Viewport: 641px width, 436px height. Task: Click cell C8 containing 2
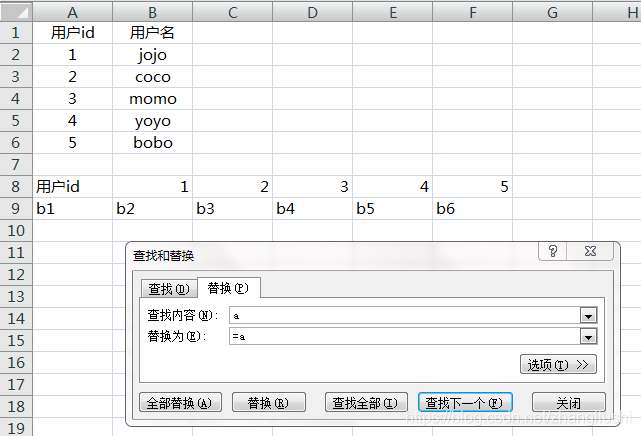point(232,187)
